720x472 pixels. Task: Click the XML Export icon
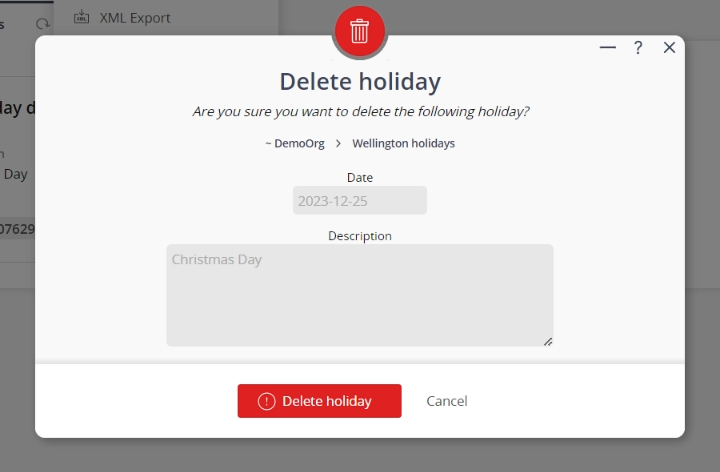pyautogui.click(x=81, y=17)
